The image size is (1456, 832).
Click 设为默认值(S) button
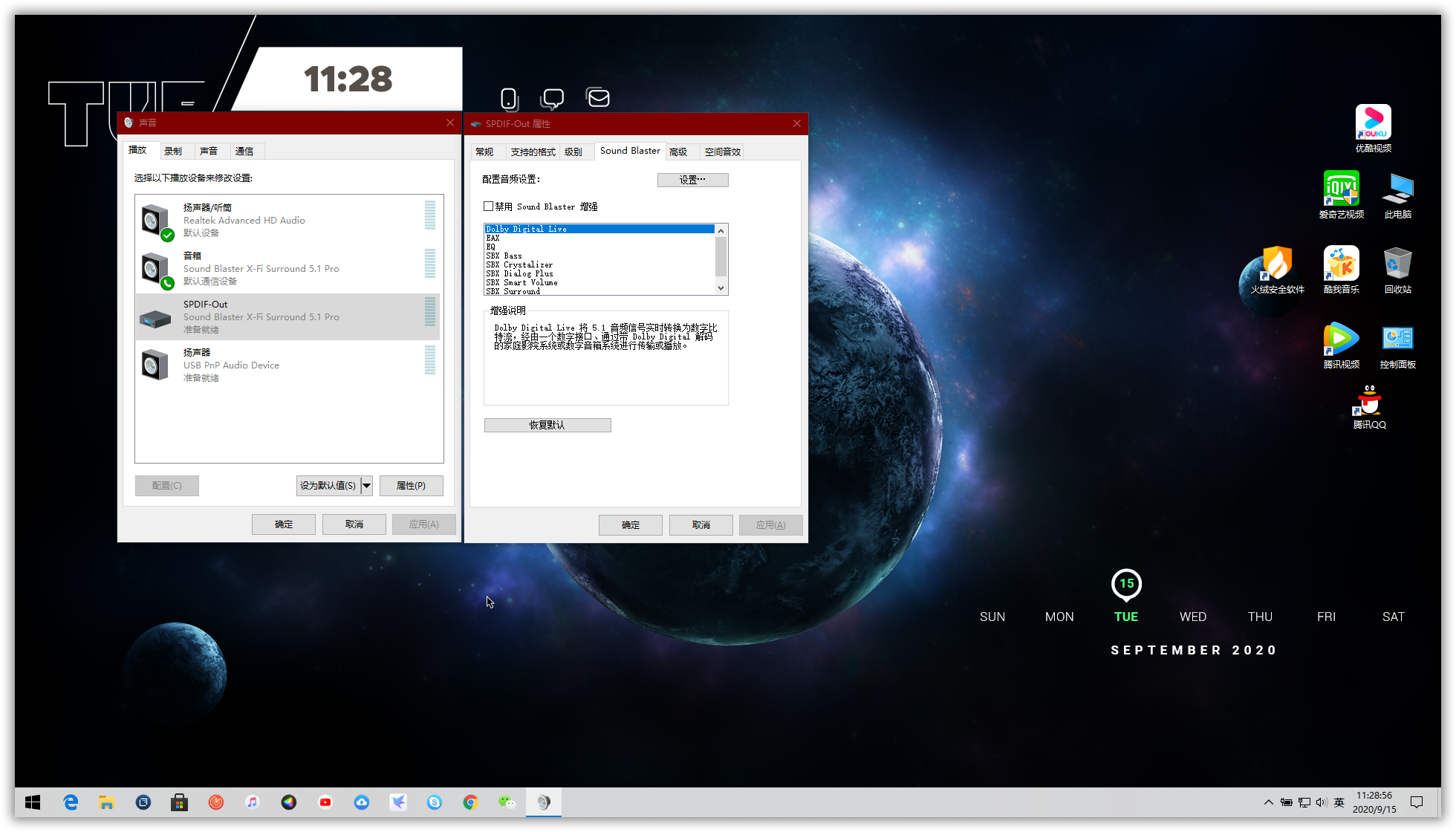(328, 486)
